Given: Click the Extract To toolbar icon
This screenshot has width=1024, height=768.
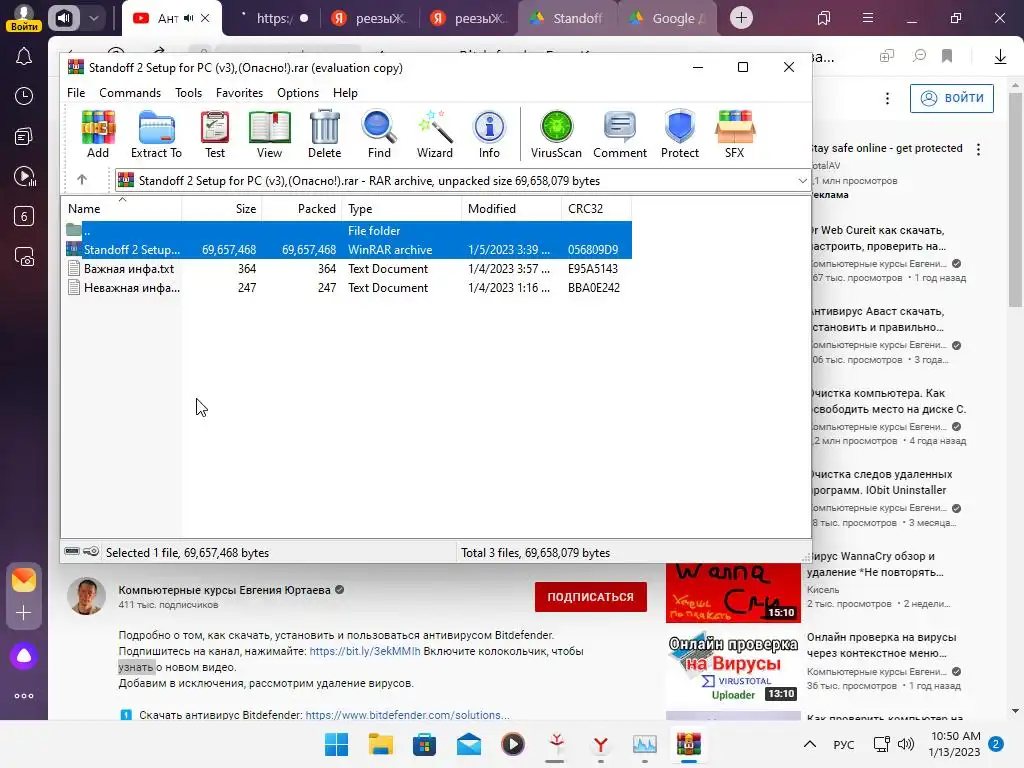Looking at the screenshot, I should (x=156, y=134).
